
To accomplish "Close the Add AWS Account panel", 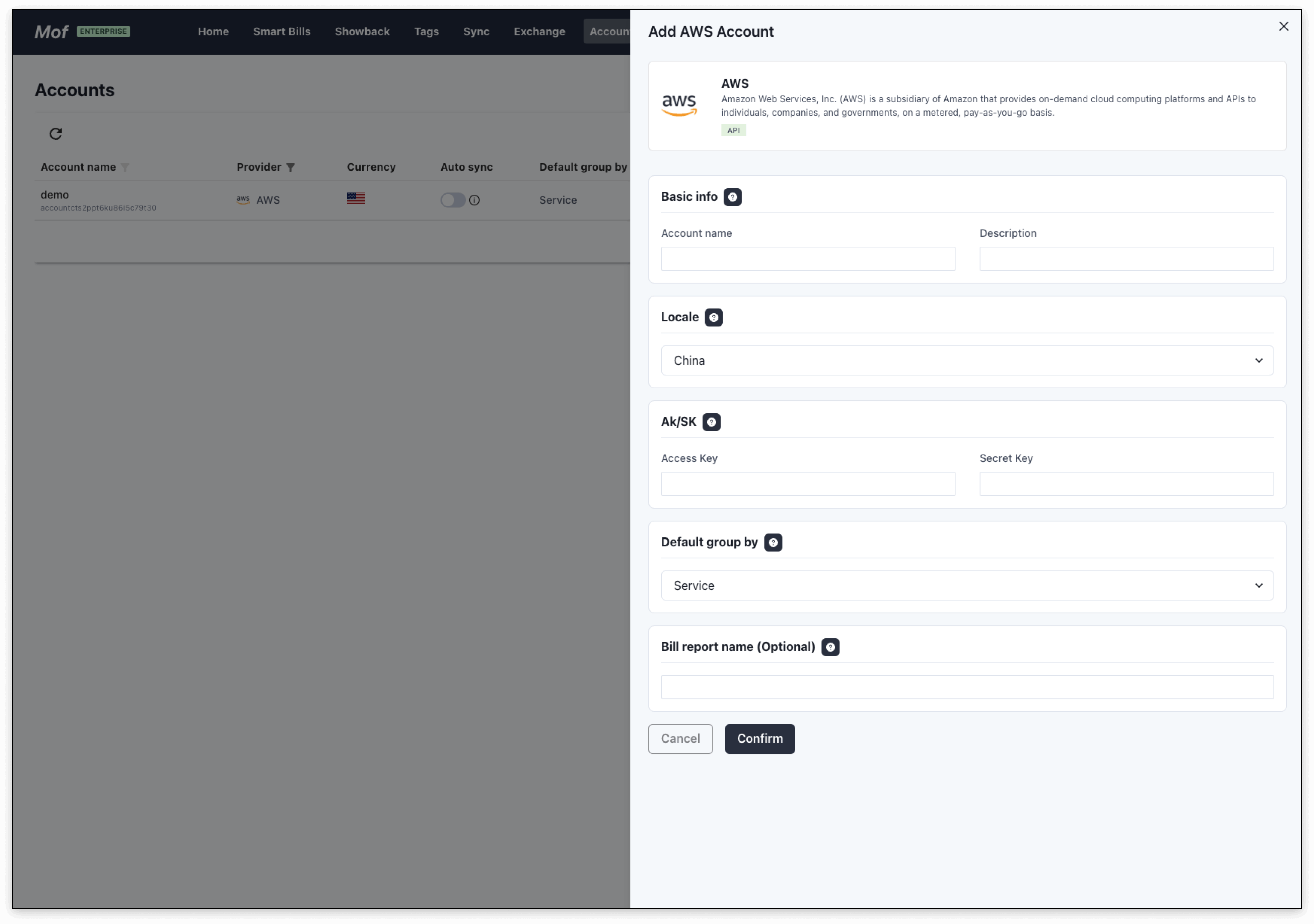I will coord(1283,26).
